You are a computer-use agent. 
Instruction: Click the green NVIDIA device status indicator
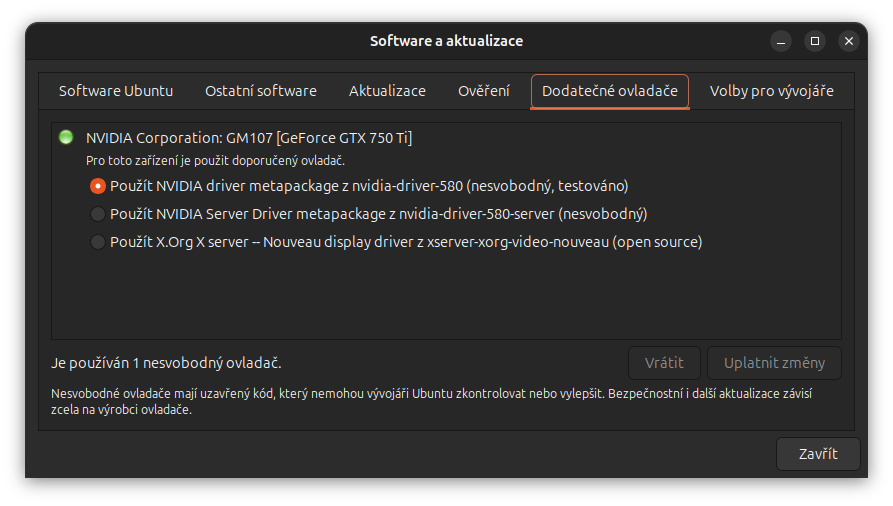coord(66,137)
